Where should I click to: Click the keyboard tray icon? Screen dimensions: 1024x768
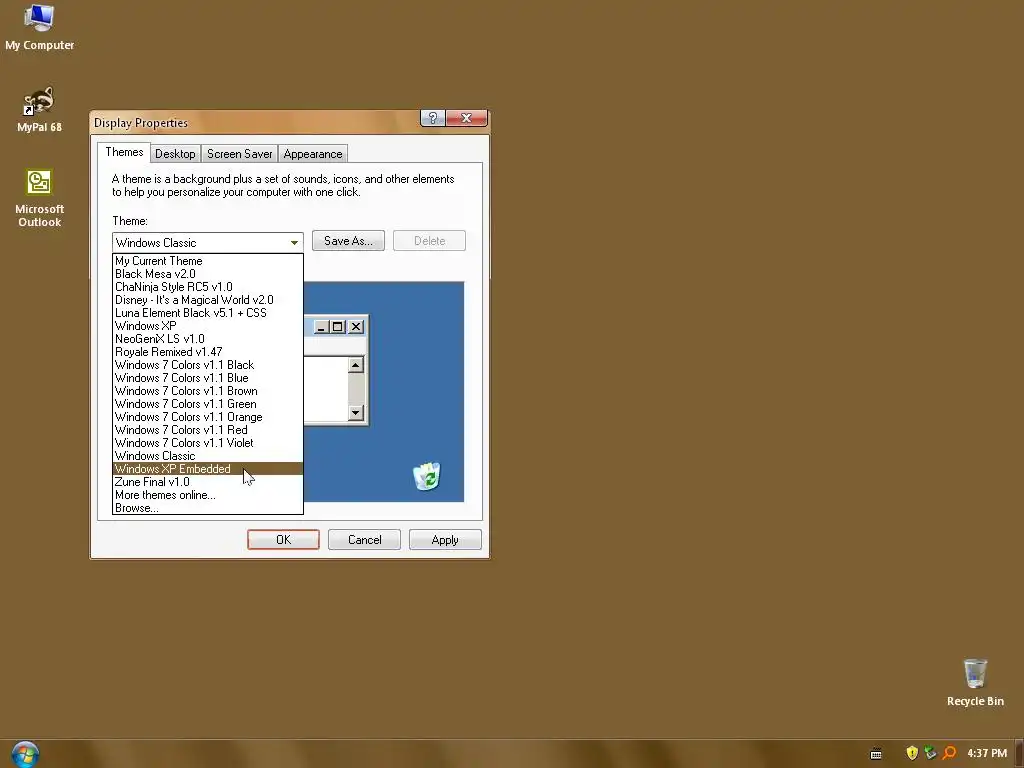(x=876, y=754)
